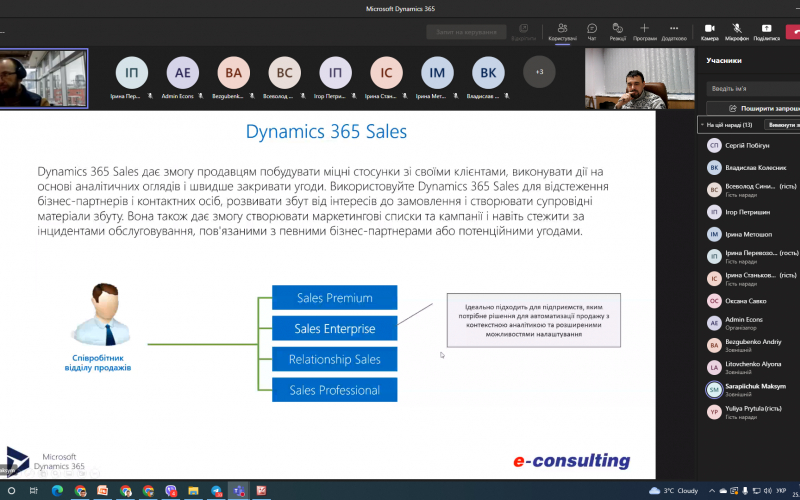Open the Програми apps button
This screenshot has width=800, height=500.
tap(644, 32)
